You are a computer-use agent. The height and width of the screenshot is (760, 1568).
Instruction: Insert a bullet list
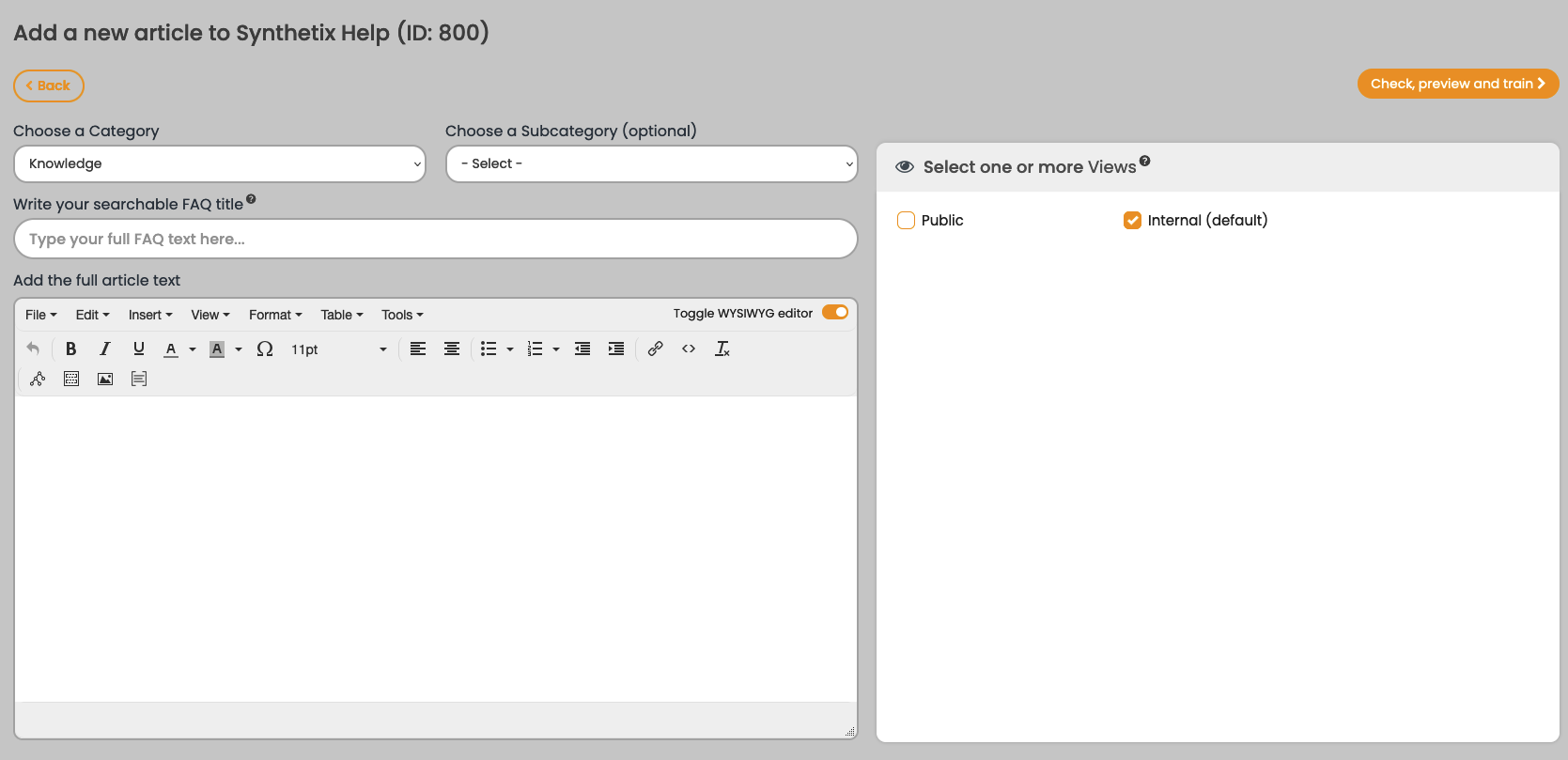coord(489,349)
